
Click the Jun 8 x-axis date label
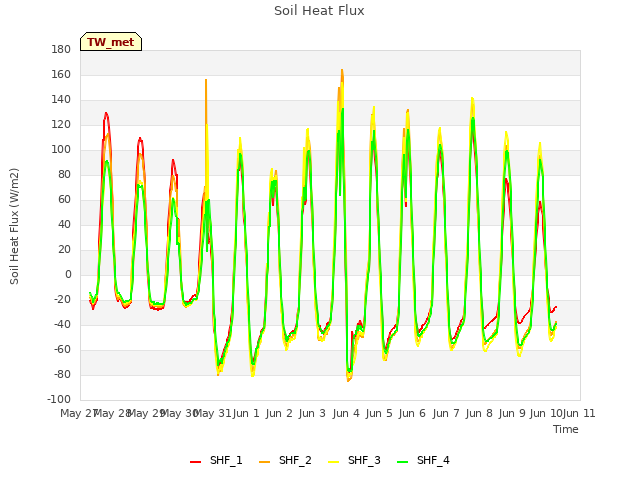[479, 413]
